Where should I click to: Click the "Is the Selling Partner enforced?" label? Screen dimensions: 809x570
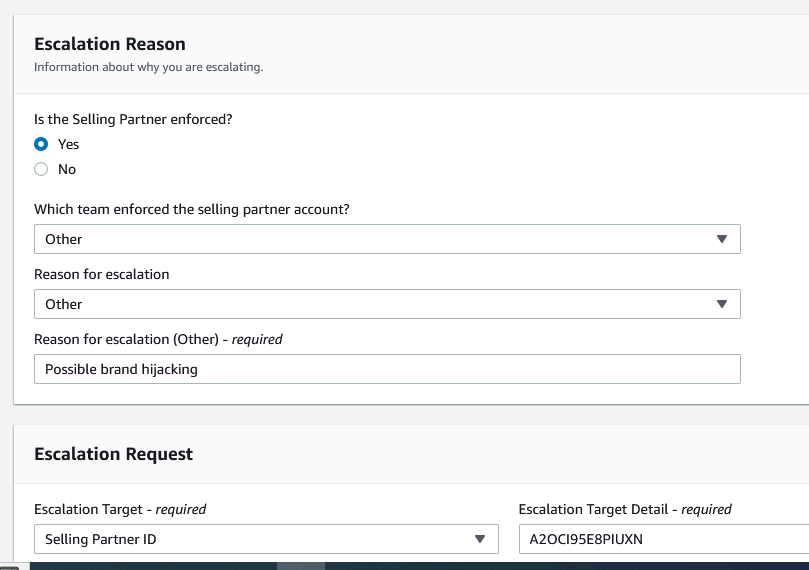click(x=133, y=120)
